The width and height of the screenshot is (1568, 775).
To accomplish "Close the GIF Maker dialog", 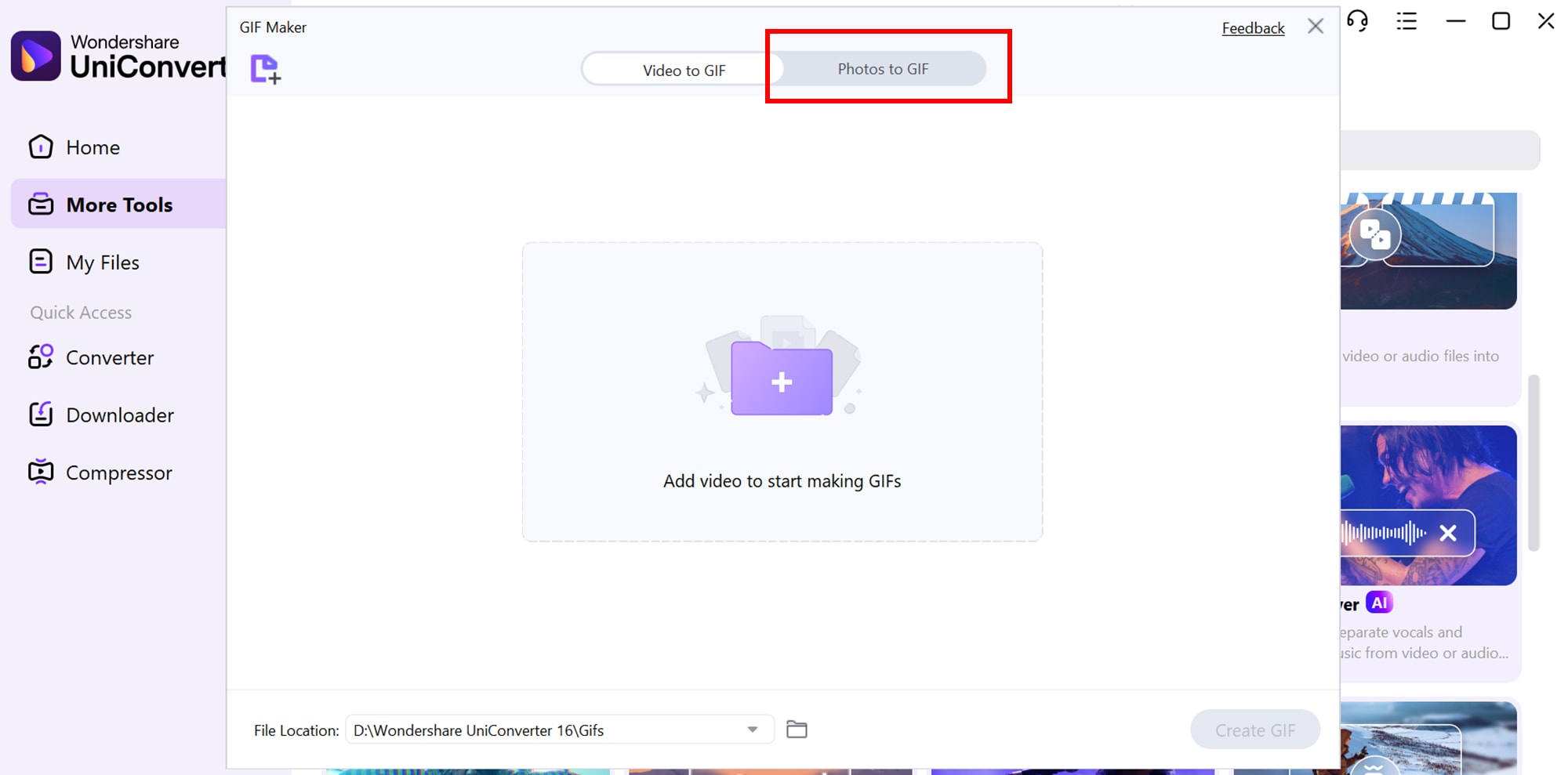I will click(x=1315, y=25).
